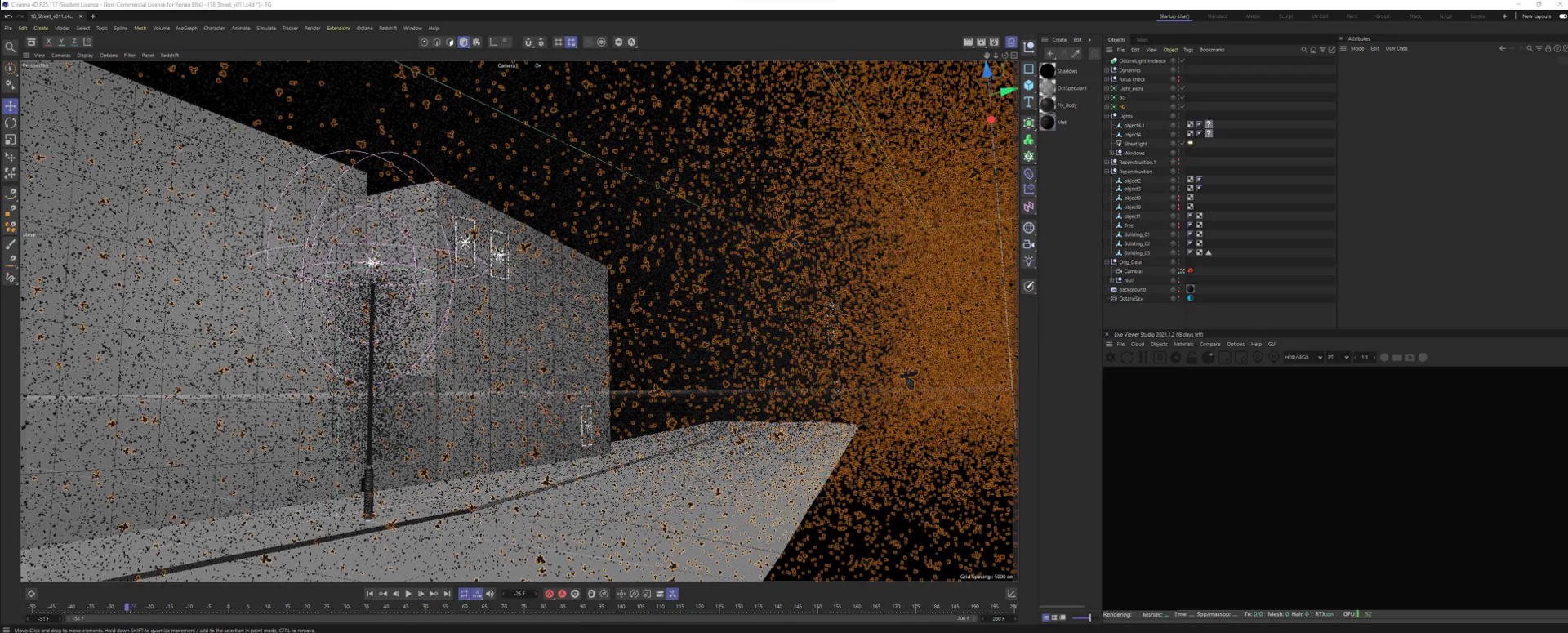The width and height of the screenshot is (1568, 633).
Task: Click the record active objects button
Action: pos(549,594)
